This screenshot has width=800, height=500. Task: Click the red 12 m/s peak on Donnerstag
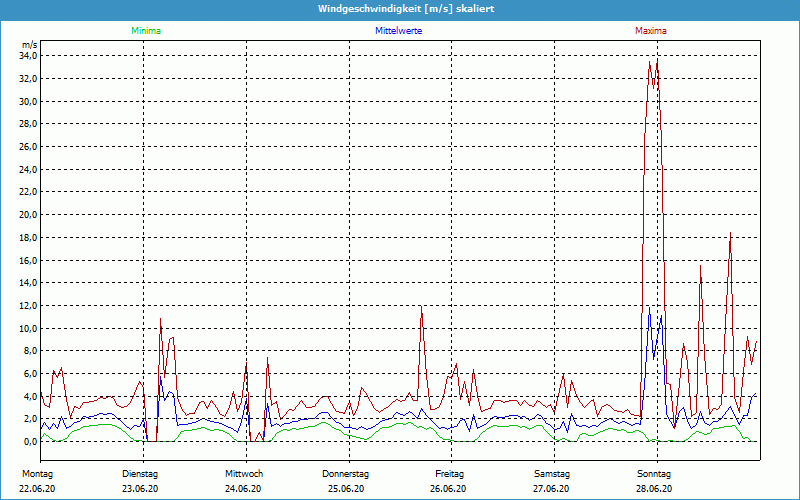(421, 307)
